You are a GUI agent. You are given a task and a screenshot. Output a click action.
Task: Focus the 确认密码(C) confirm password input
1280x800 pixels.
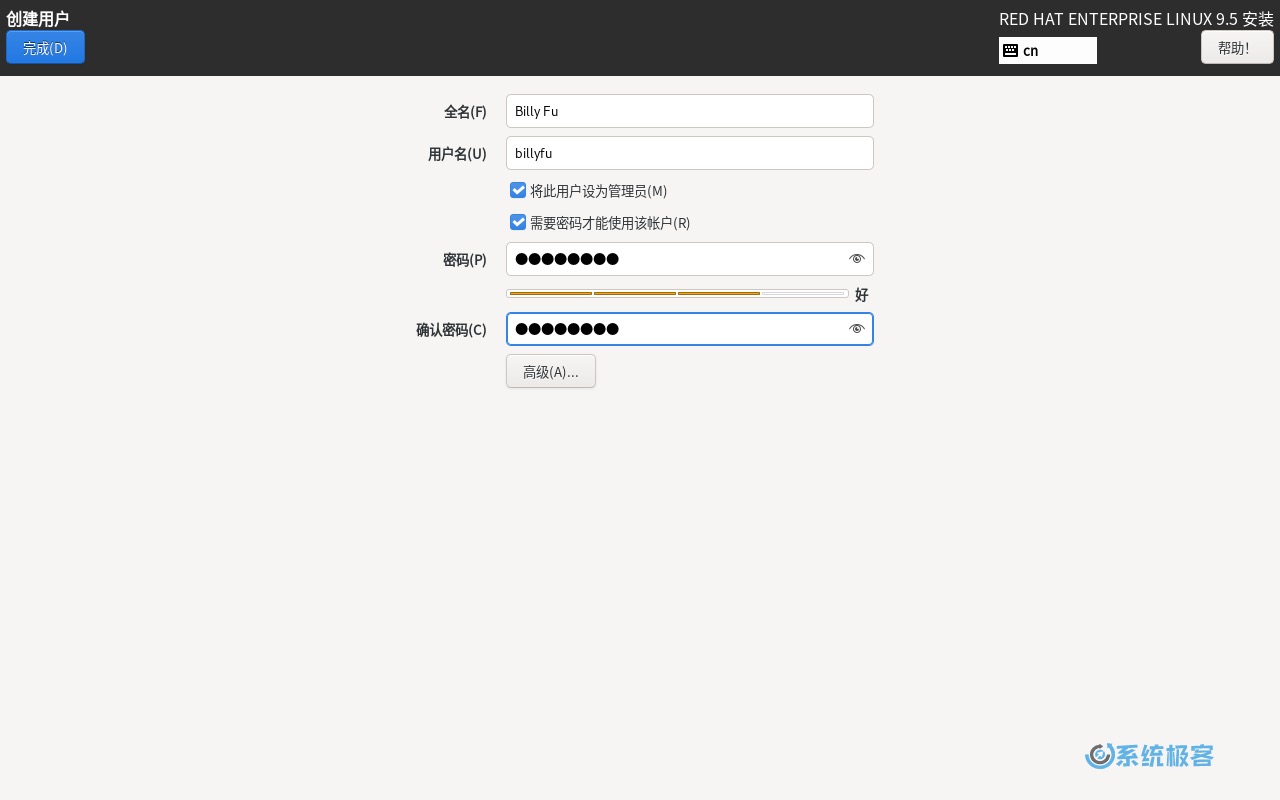click(x=690, y=329)
